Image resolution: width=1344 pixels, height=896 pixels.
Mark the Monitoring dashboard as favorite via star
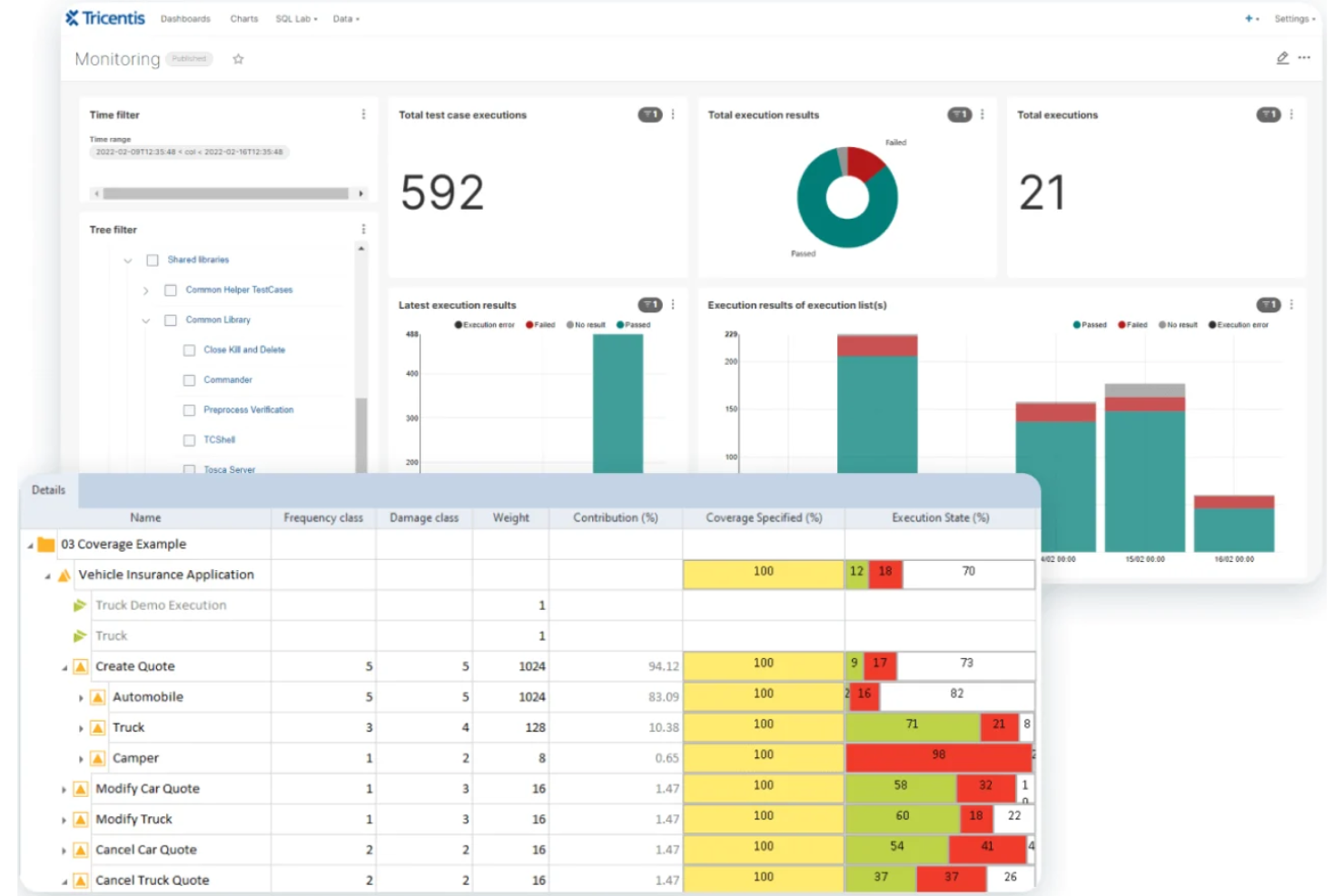tap(238, 59)
